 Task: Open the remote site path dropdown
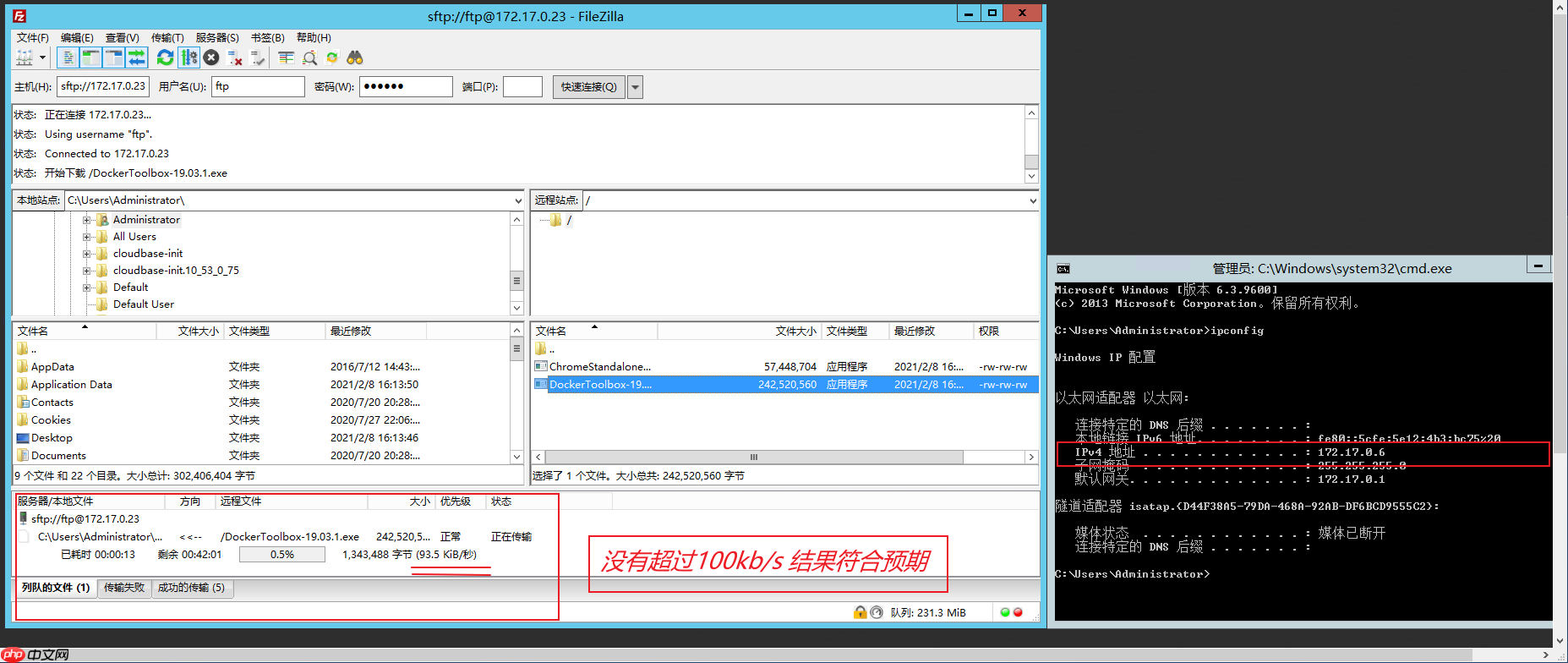coord(1032,200)
